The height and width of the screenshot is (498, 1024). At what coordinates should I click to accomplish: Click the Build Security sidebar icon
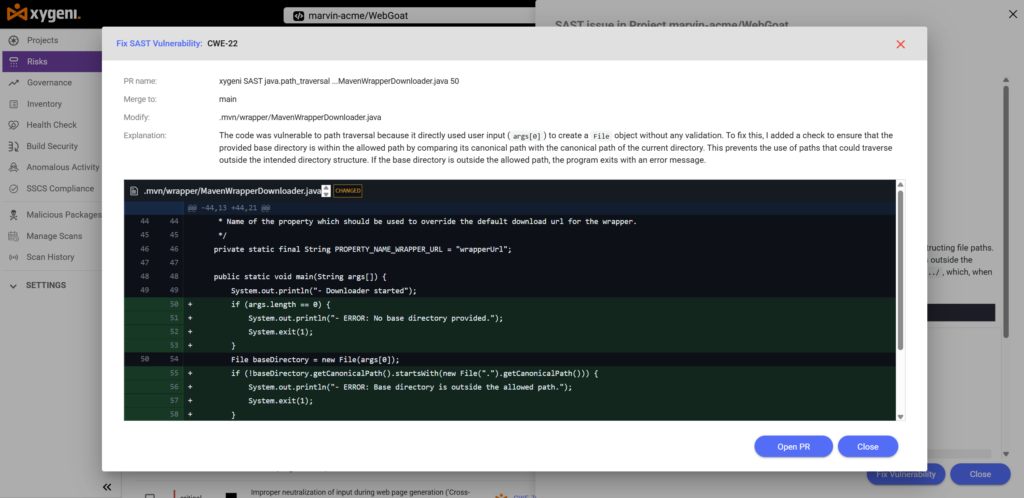point(13,146)
